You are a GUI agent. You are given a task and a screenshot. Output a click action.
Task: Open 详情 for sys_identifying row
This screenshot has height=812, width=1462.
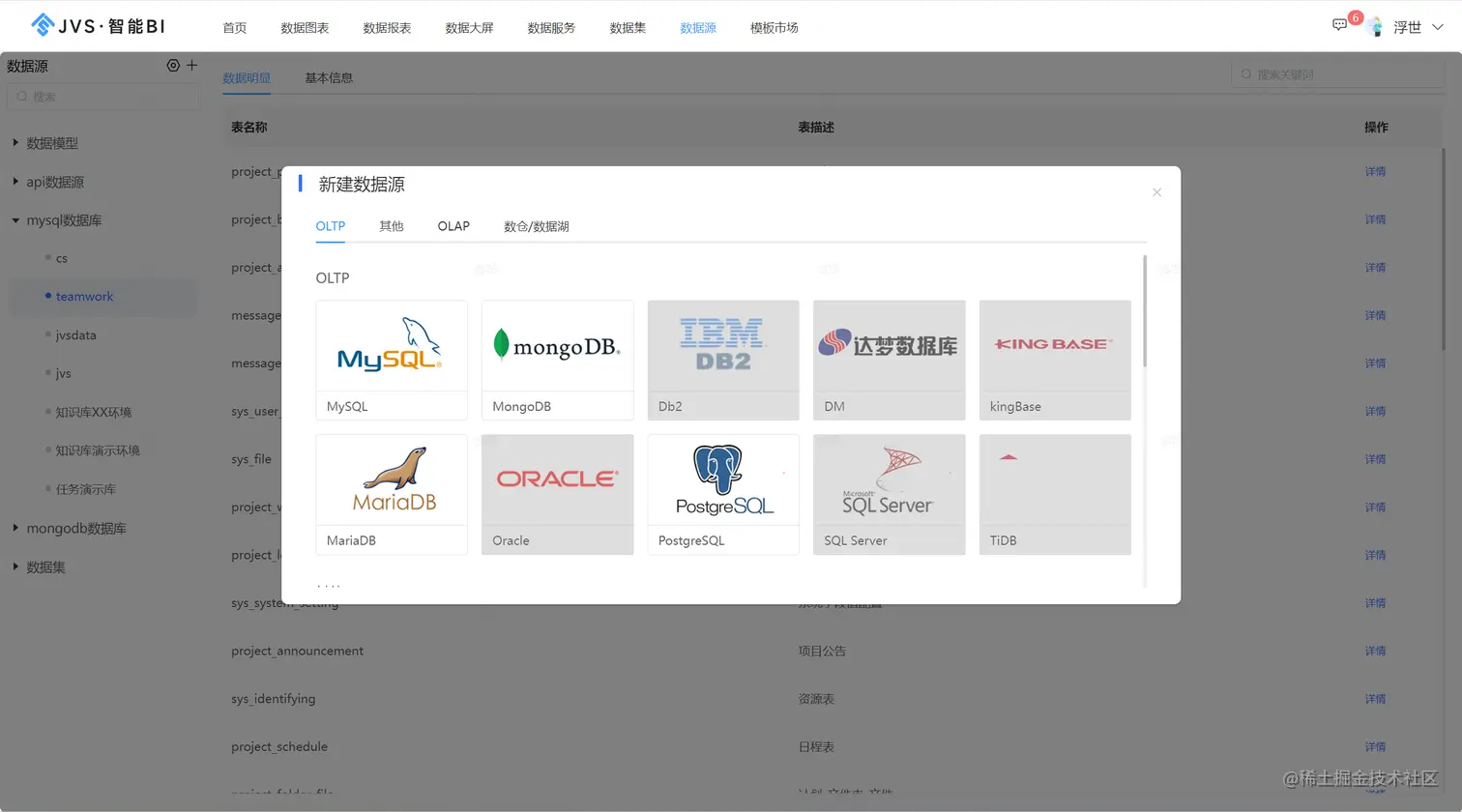click(1375, 699)
